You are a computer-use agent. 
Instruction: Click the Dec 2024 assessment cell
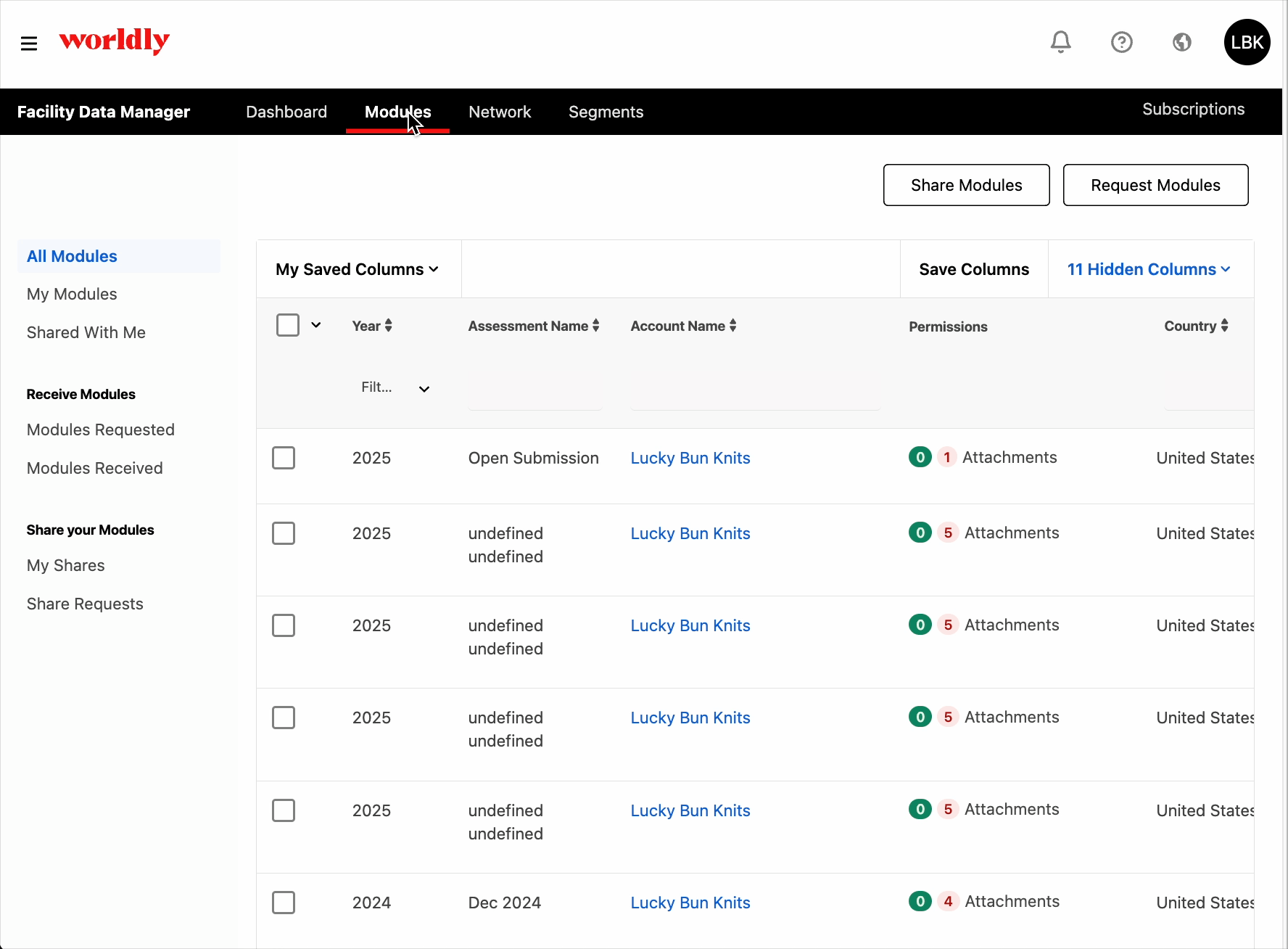click(505, 903)
